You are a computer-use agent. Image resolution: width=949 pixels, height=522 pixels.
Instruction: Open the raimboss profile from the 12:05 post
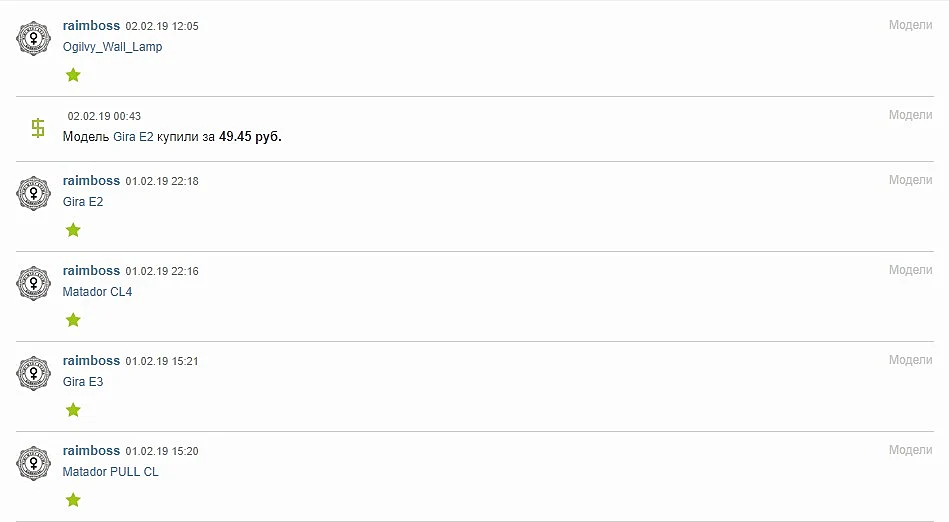click(91, 26)
